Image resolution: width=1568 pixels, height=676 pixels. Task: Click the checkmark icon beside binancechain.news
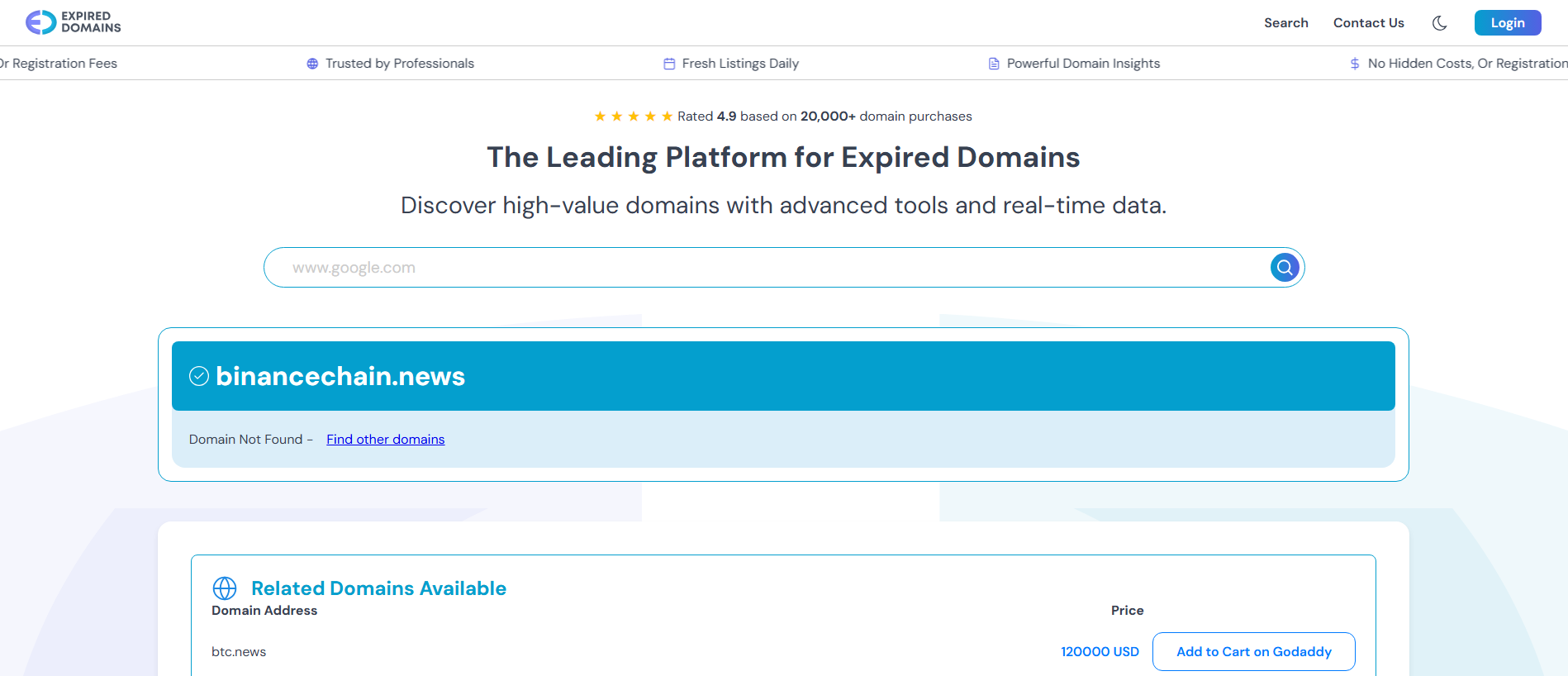[x=199, y=376]
